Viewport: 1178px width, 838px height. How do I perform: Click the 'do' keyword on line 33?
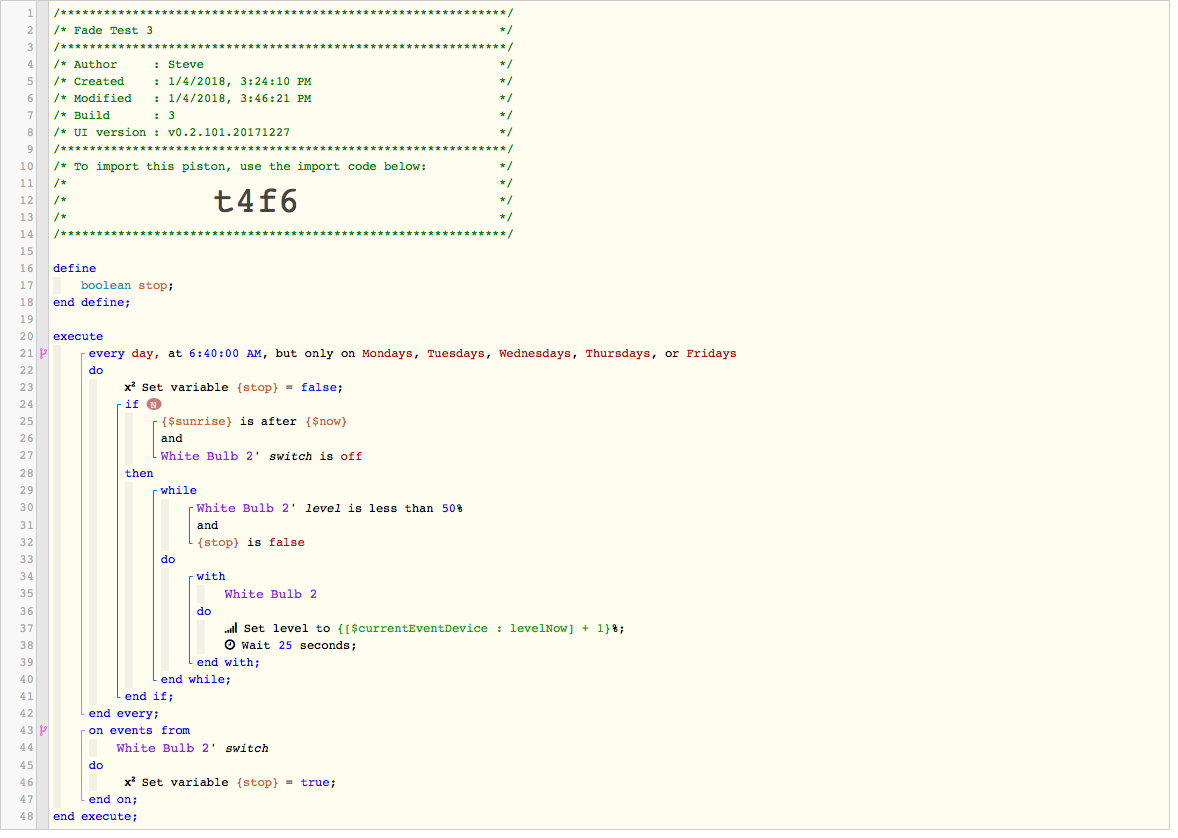tap(168, 559)
